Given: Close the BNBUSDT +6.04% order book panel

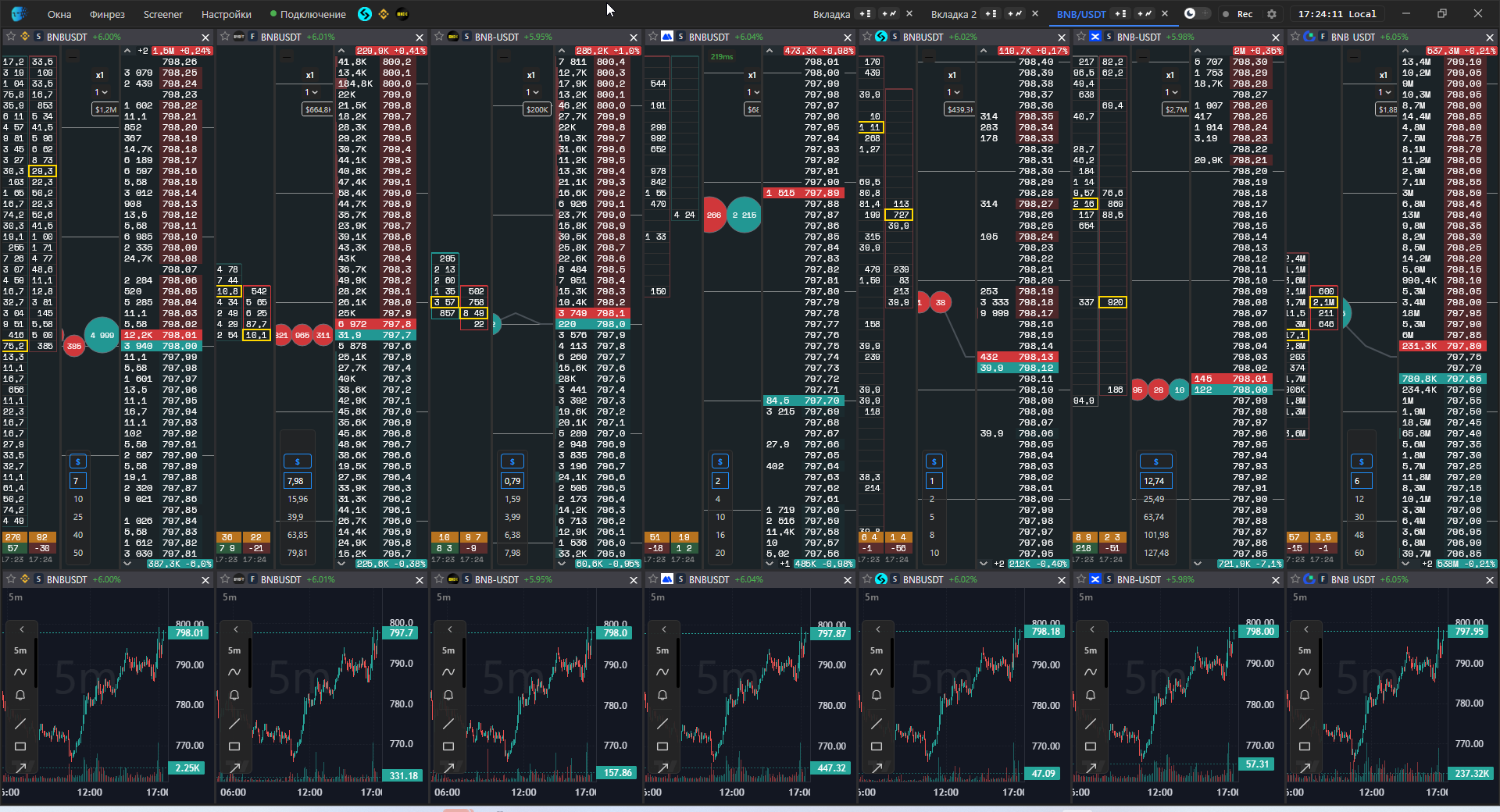Looking at the screenshot, I should [x=848, y=37].
